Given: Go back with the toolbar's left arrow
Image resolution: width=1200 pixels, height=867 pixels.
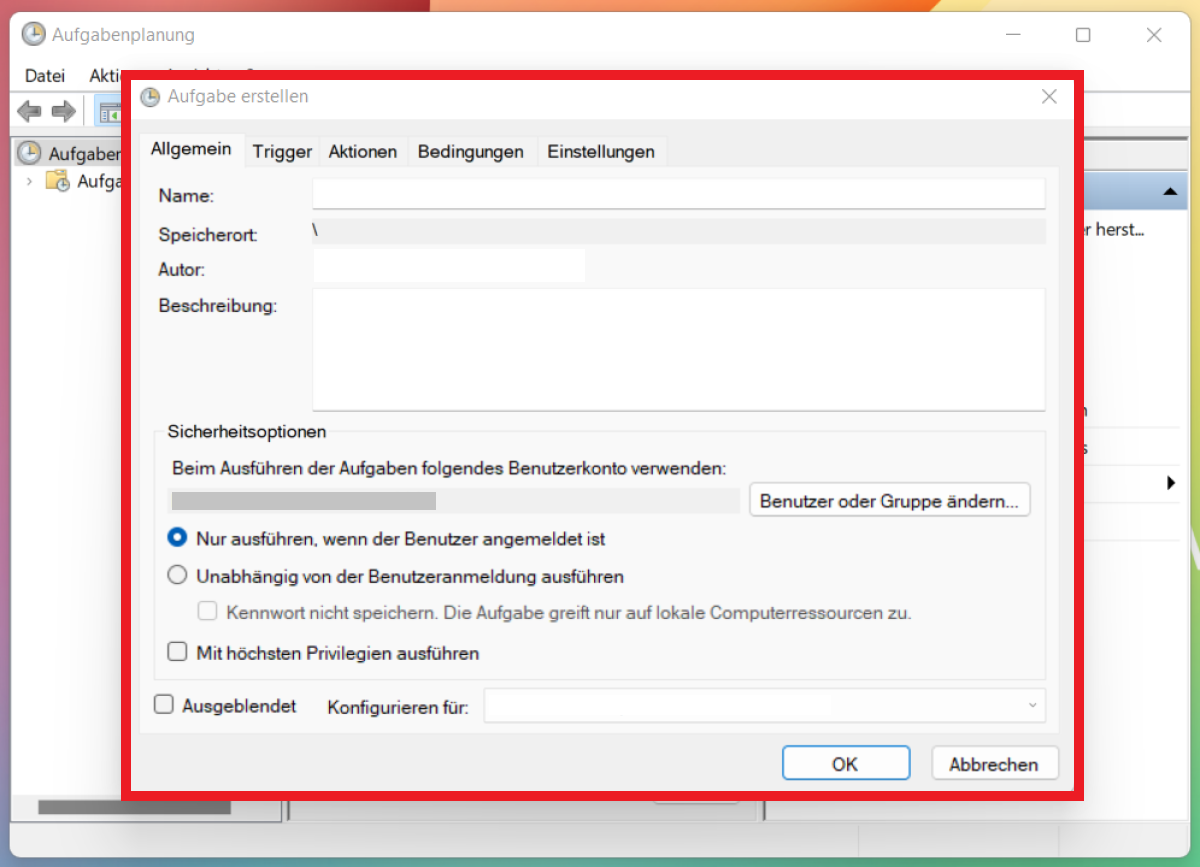Looking at the screenshot, I should 29,111.
